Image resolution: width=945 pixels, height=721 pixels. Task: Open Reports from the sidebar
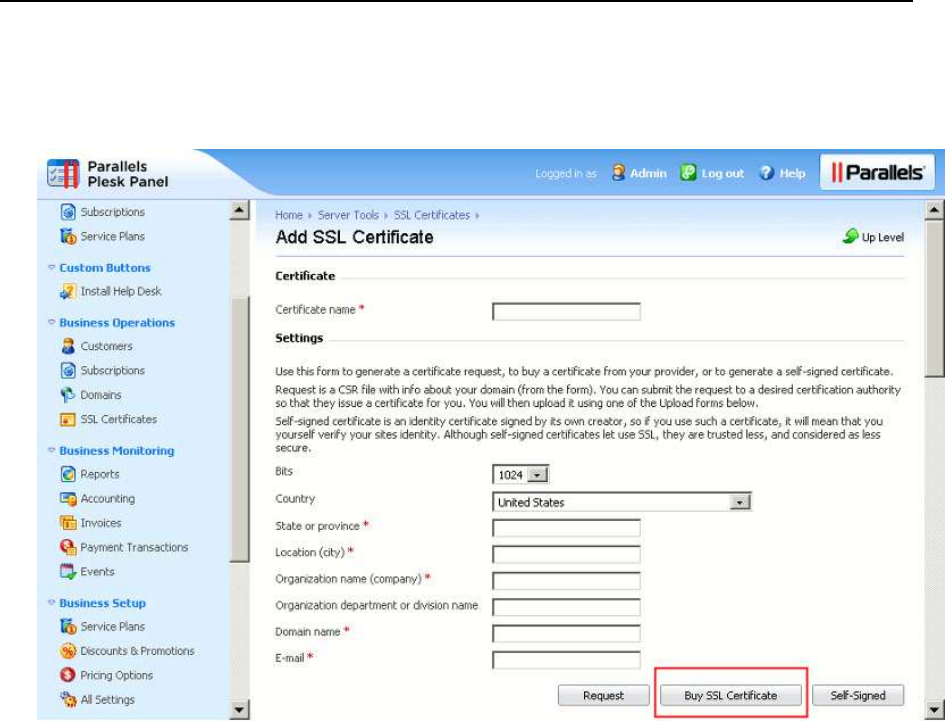(x=99, y=474)
